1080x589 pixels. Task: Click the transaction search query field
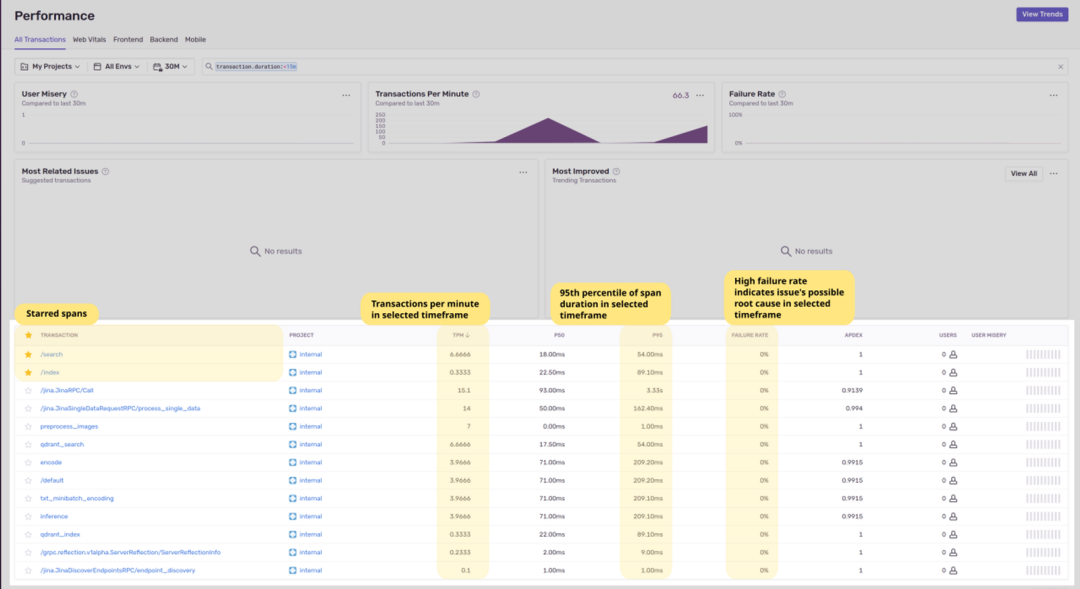pyautogui.click(x=634, y=67)
